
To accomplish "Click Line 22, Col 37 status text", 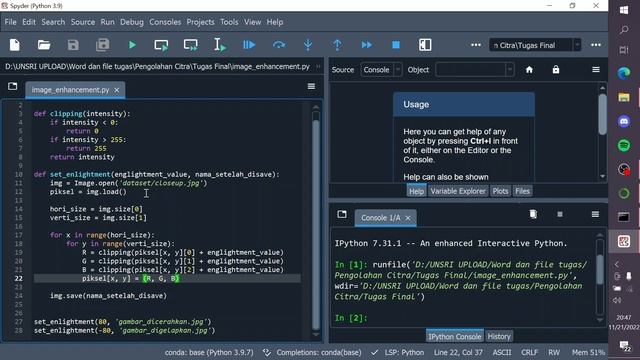I will coord(458,352).
